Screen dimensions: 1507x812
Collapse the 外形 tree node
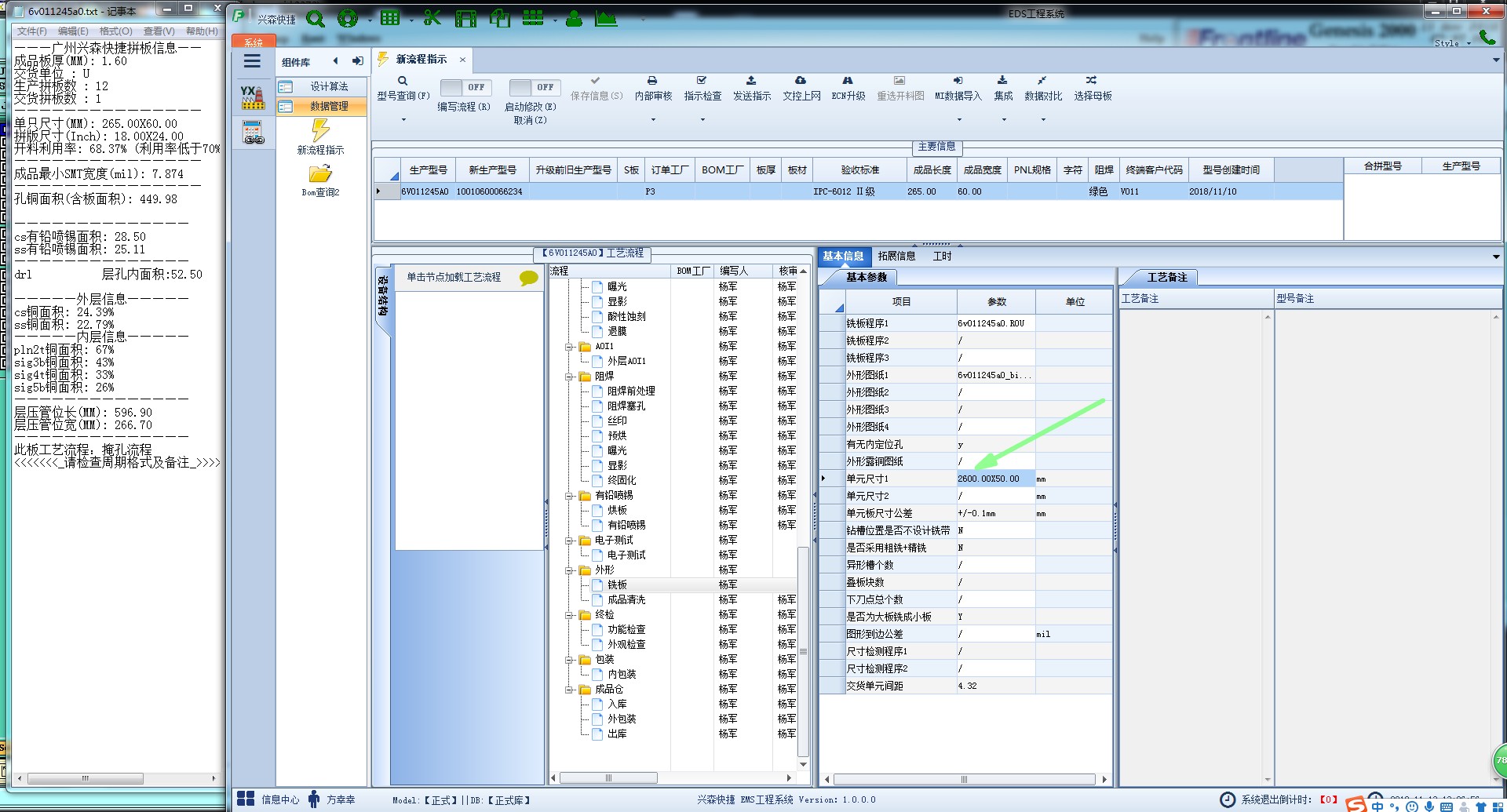[570, 570]
